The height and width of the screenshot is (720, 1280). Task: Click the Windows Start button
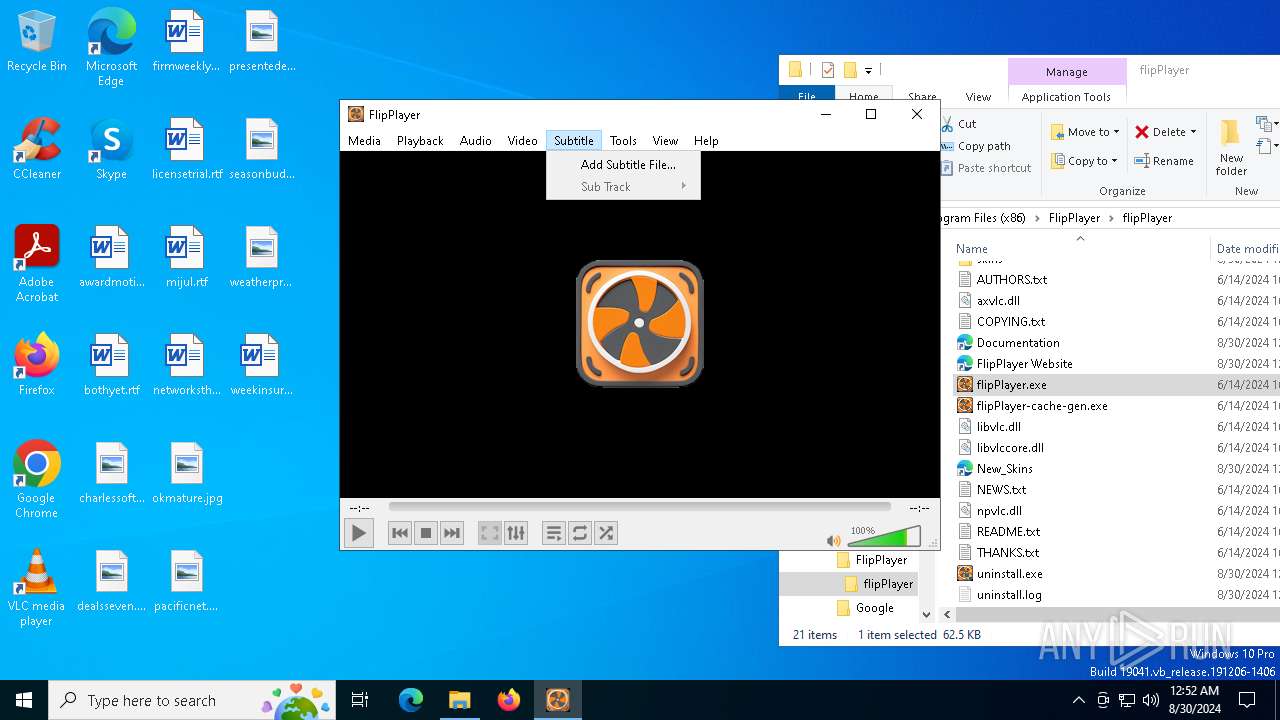point(24,700)
